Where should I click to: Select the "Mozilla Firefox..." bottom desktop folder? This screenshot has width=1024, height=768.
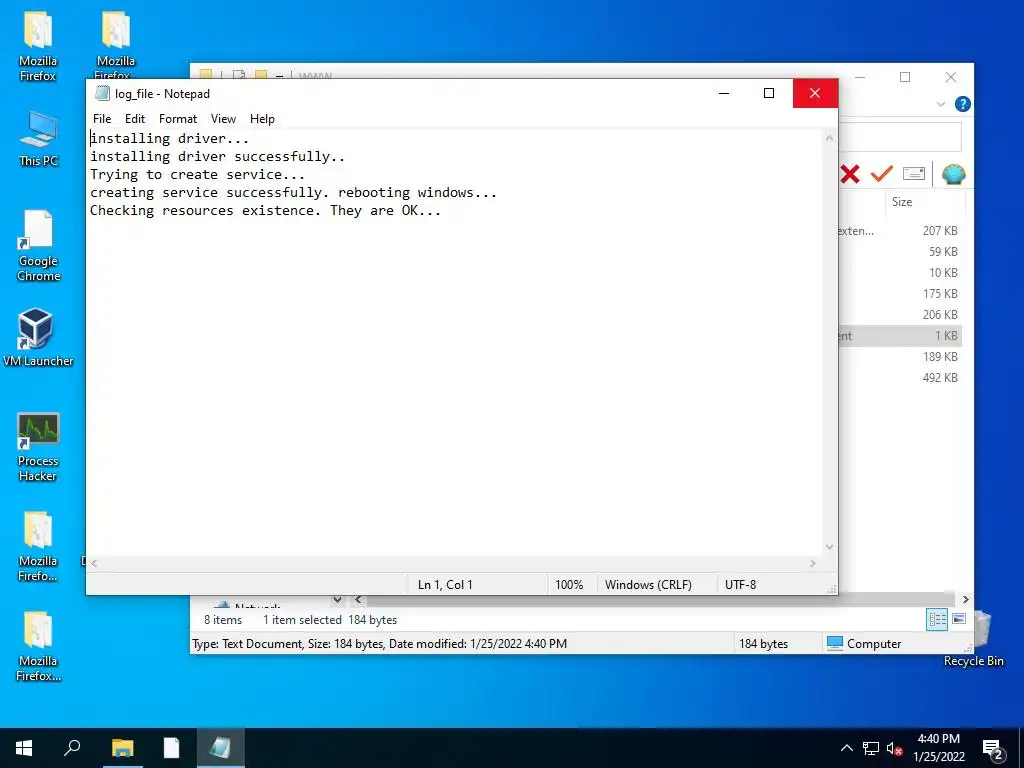38,647
